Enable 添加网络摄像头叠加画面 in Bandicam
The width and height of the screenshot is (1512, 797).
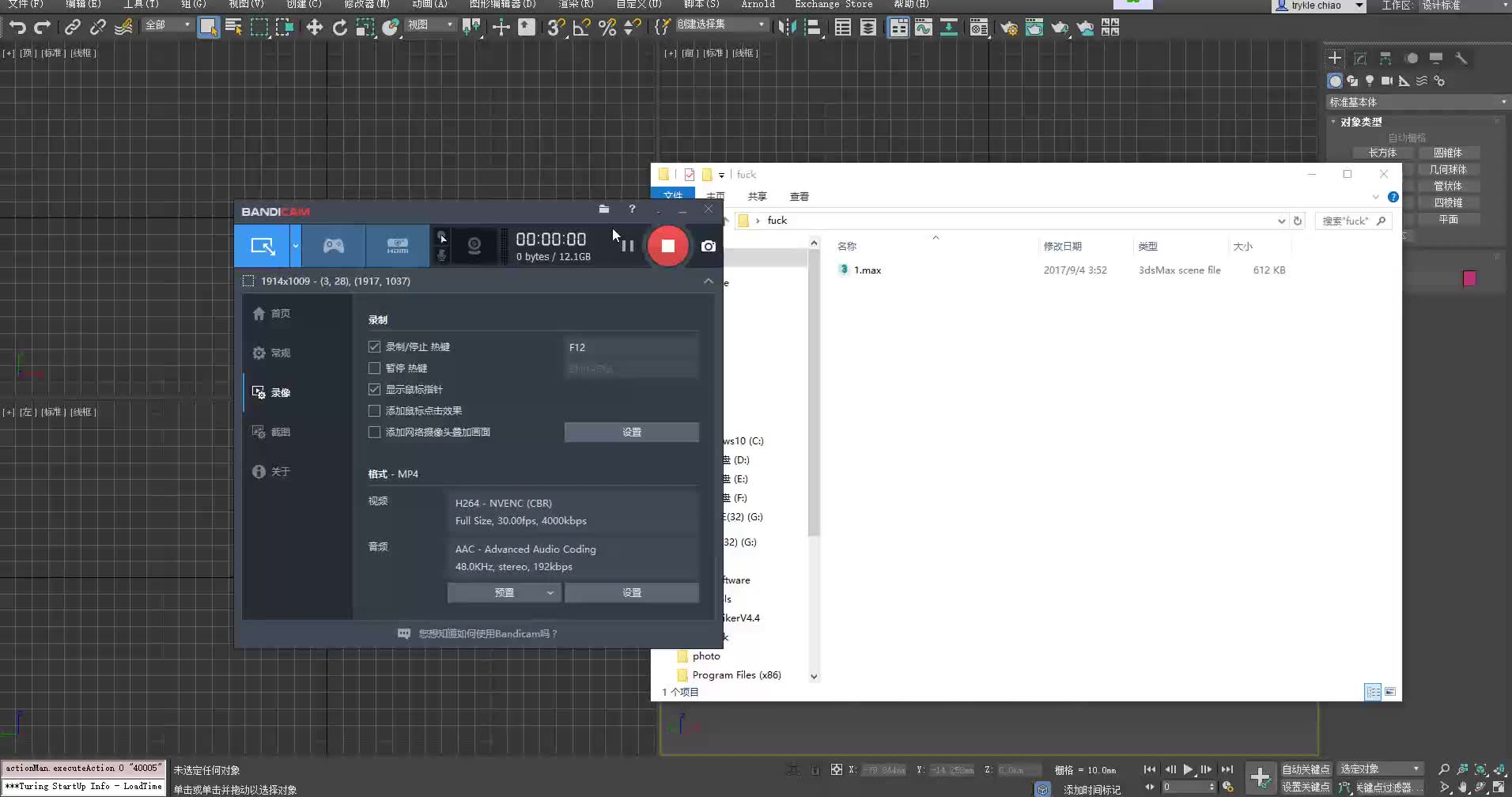373,432
